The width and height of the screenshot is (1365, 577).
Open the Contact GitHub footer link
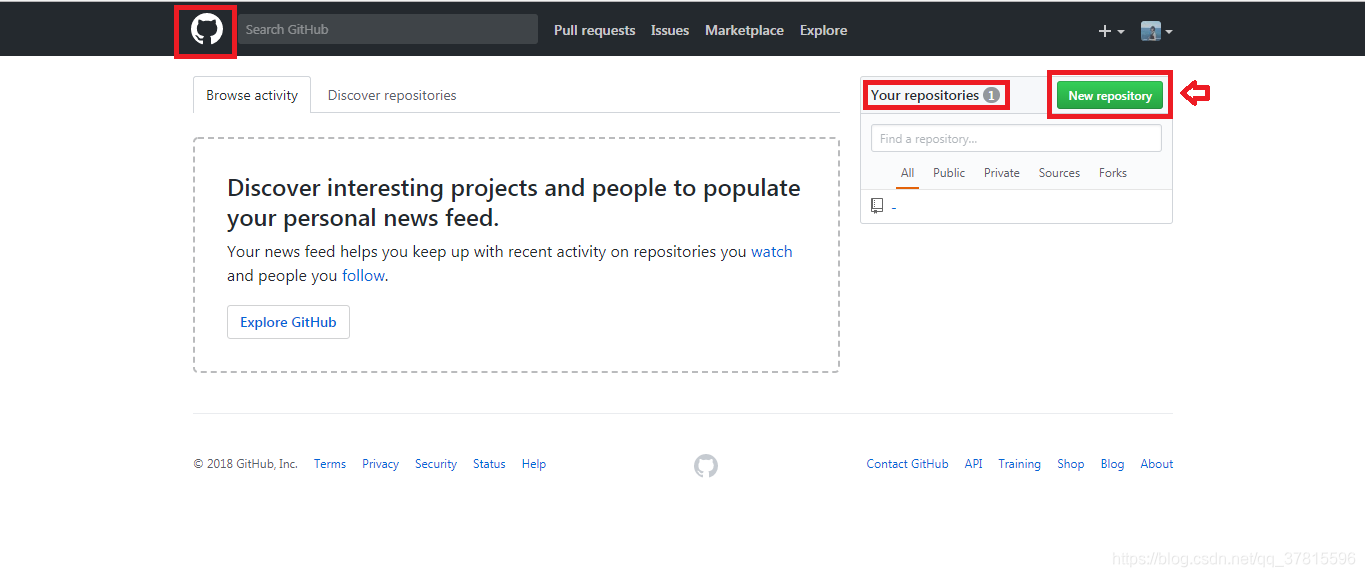tap(907, 464)
